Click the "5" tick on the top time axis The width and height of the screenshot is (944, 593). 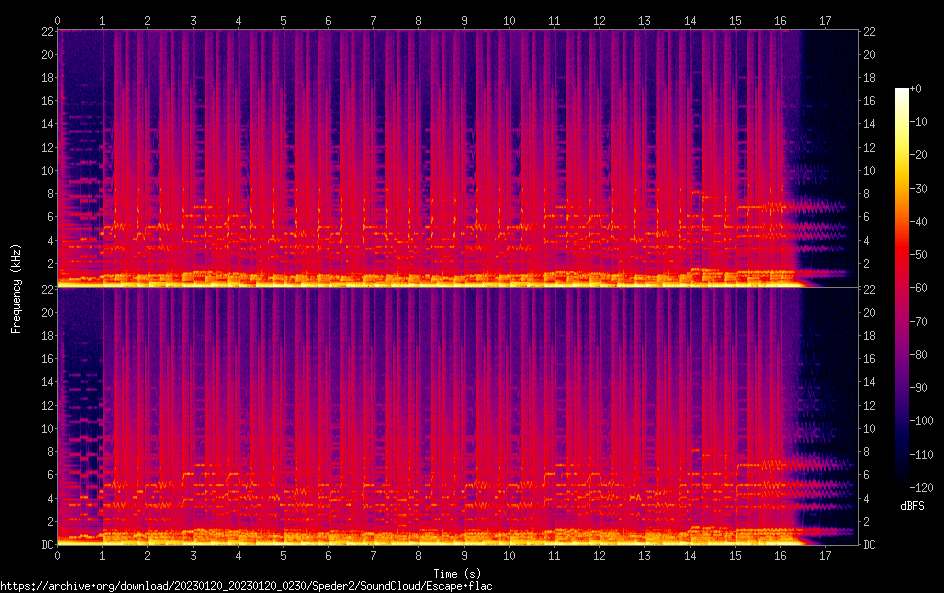pos(283,20)
